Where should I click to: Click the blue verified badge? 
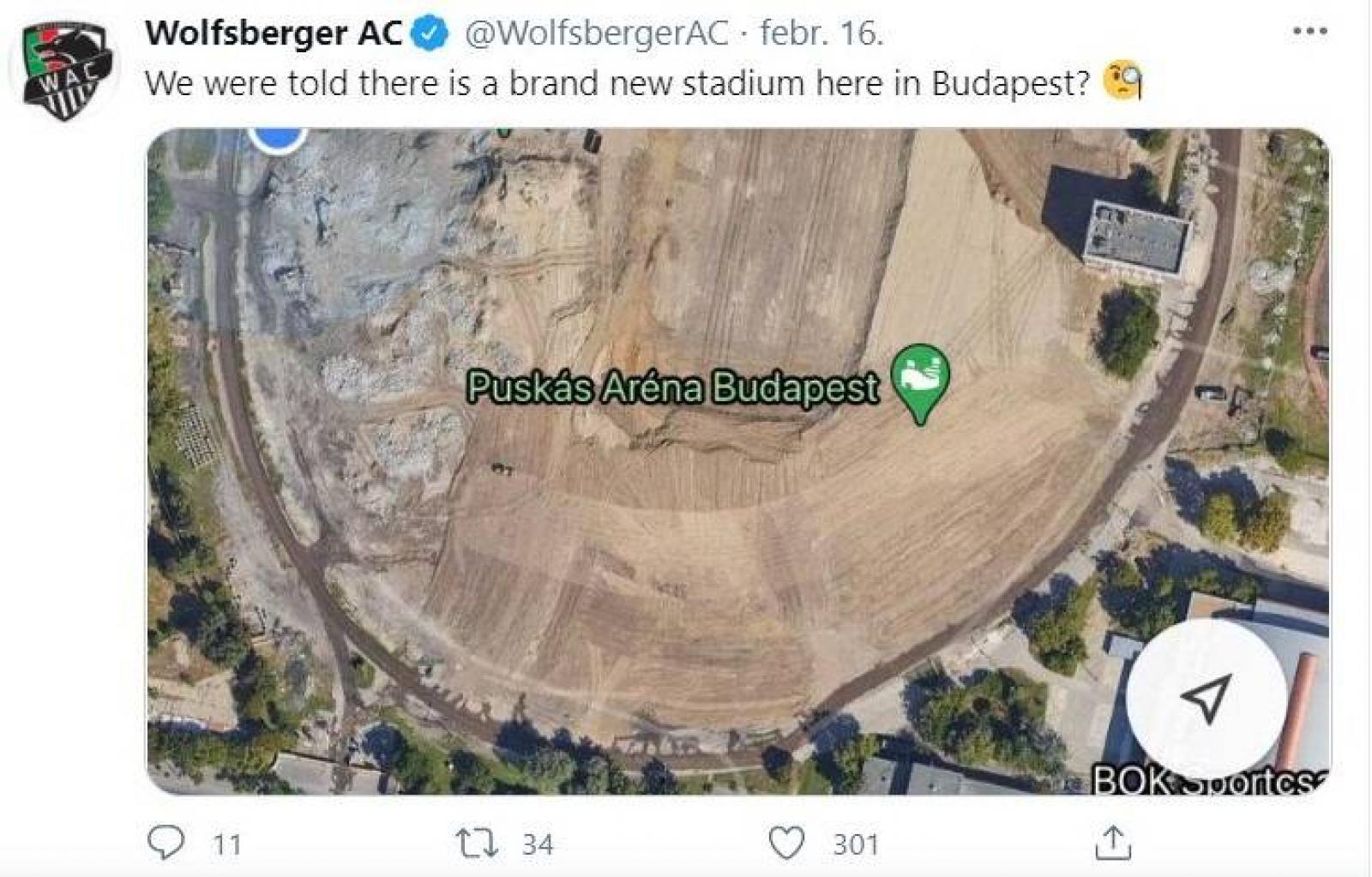[430, 34]
